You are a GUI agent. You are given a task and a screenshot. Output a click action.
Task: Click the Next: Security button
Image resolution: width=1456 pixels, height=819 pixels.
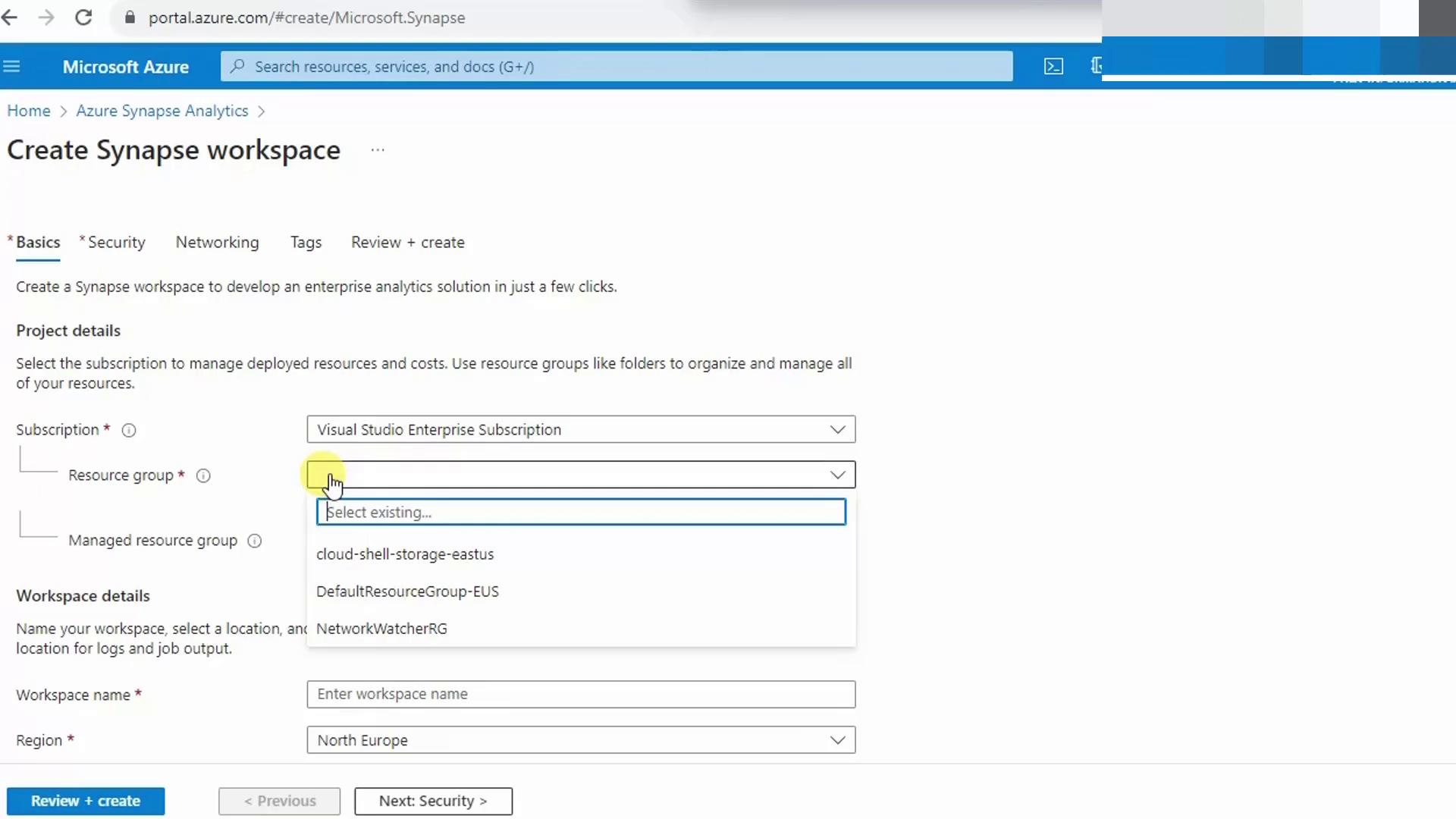[x=433, y=801]
